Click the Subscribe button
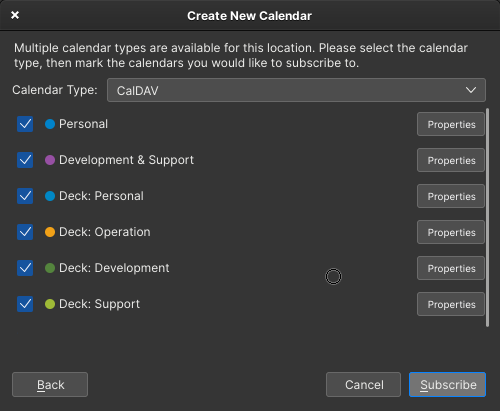The width and height of the screenshot is (500, 411). click(448, 385)
